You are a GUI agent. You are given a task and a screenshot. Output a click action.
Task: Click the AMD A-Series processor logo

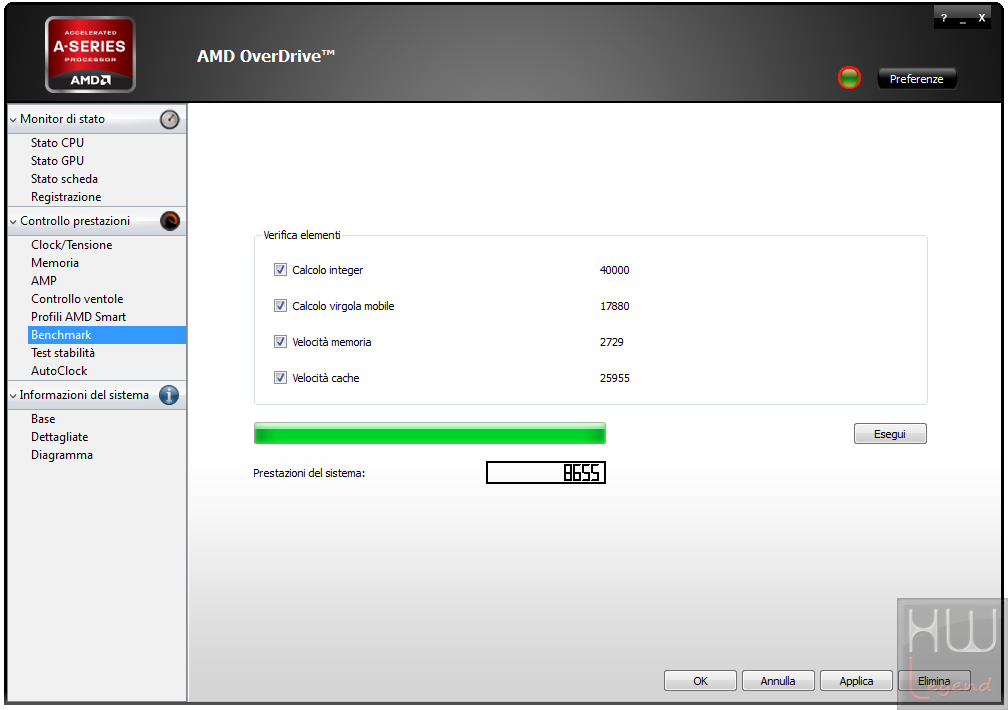pyautogui.click(x=91, y=55)
